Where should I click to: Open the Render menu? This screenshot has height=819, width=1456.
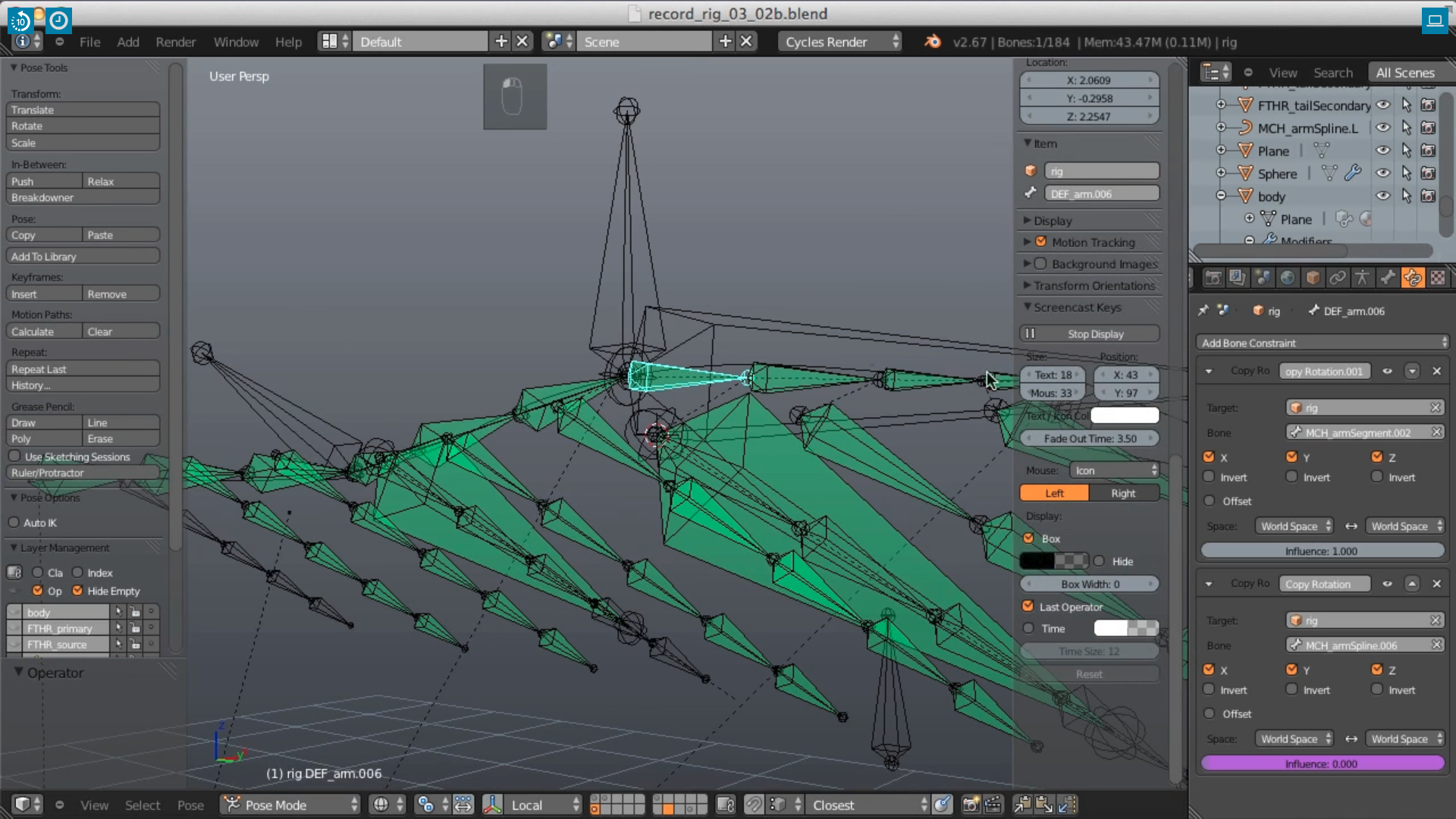pos(175,42)
